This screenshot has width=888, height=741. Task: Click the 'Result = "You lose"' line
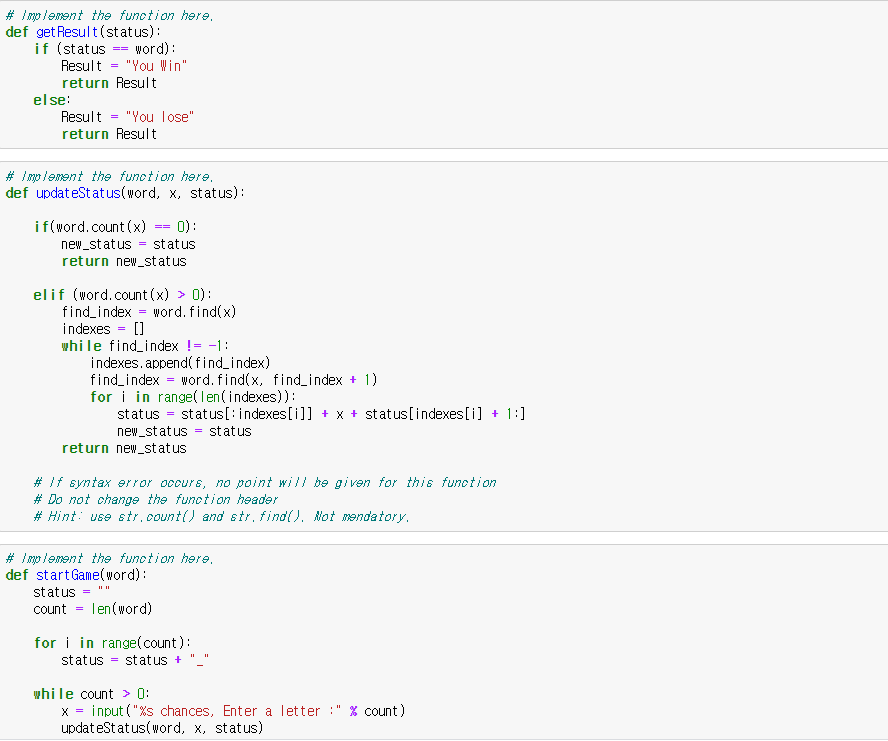click(127, 117)
